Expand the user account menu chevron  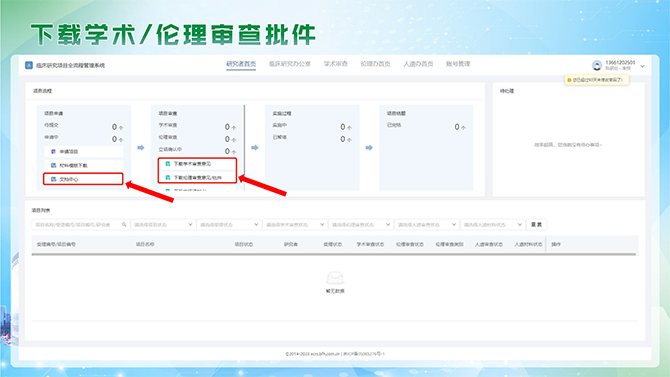(642, 66)
